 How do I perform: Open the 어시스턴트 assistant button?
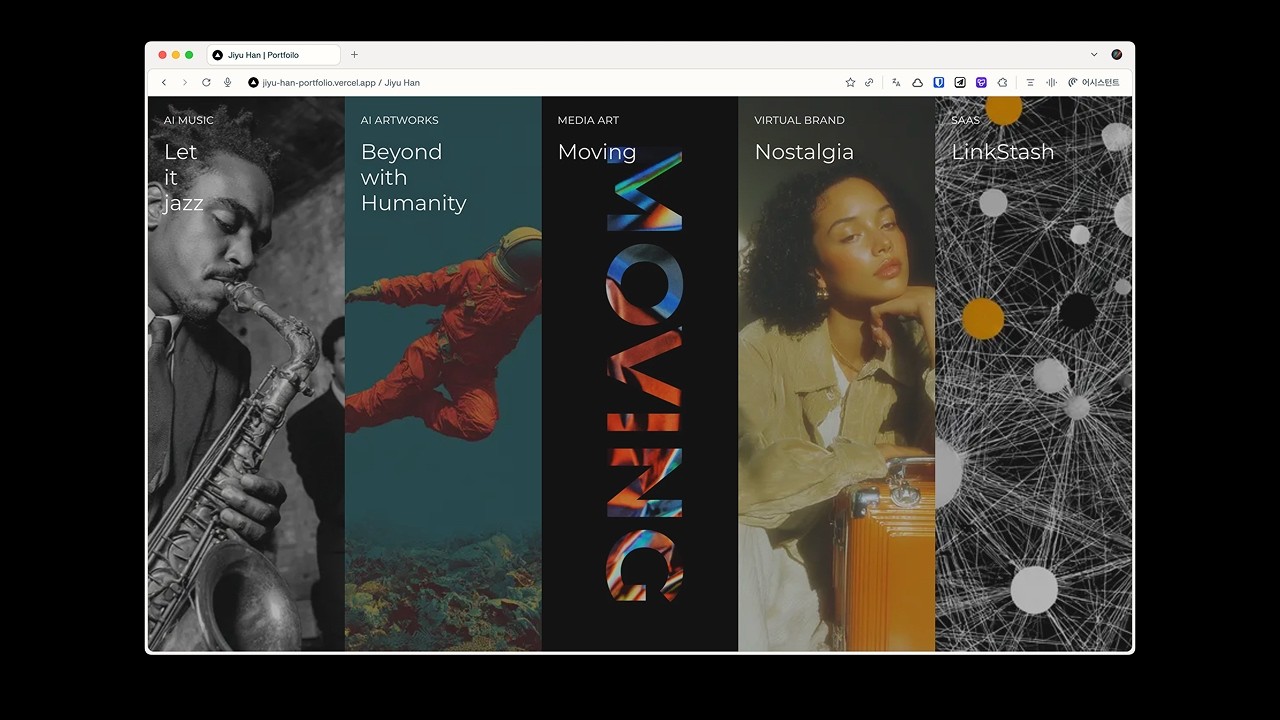[x=1094, y=83]
